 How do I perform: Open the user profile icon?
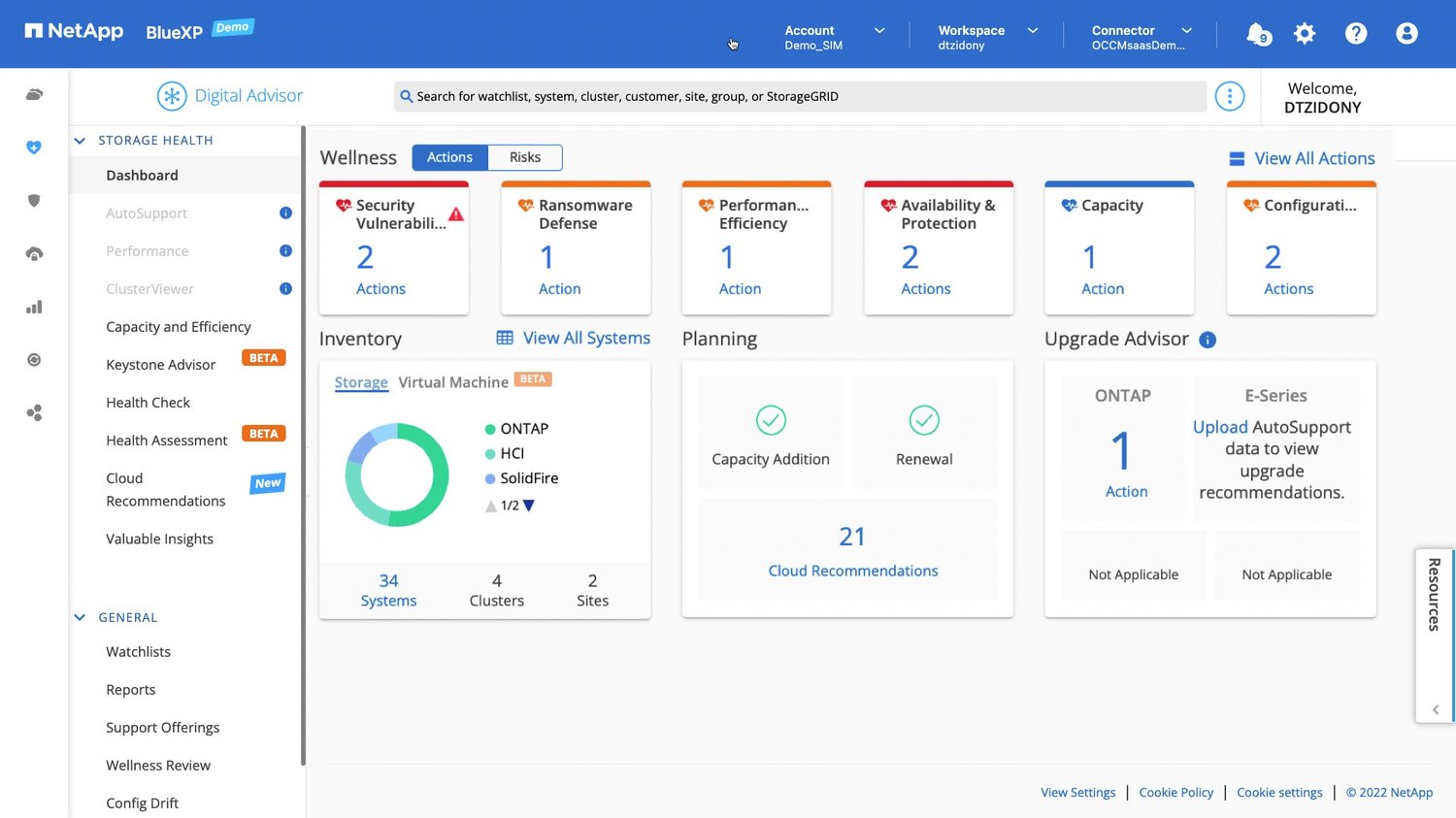[1406, 34]
